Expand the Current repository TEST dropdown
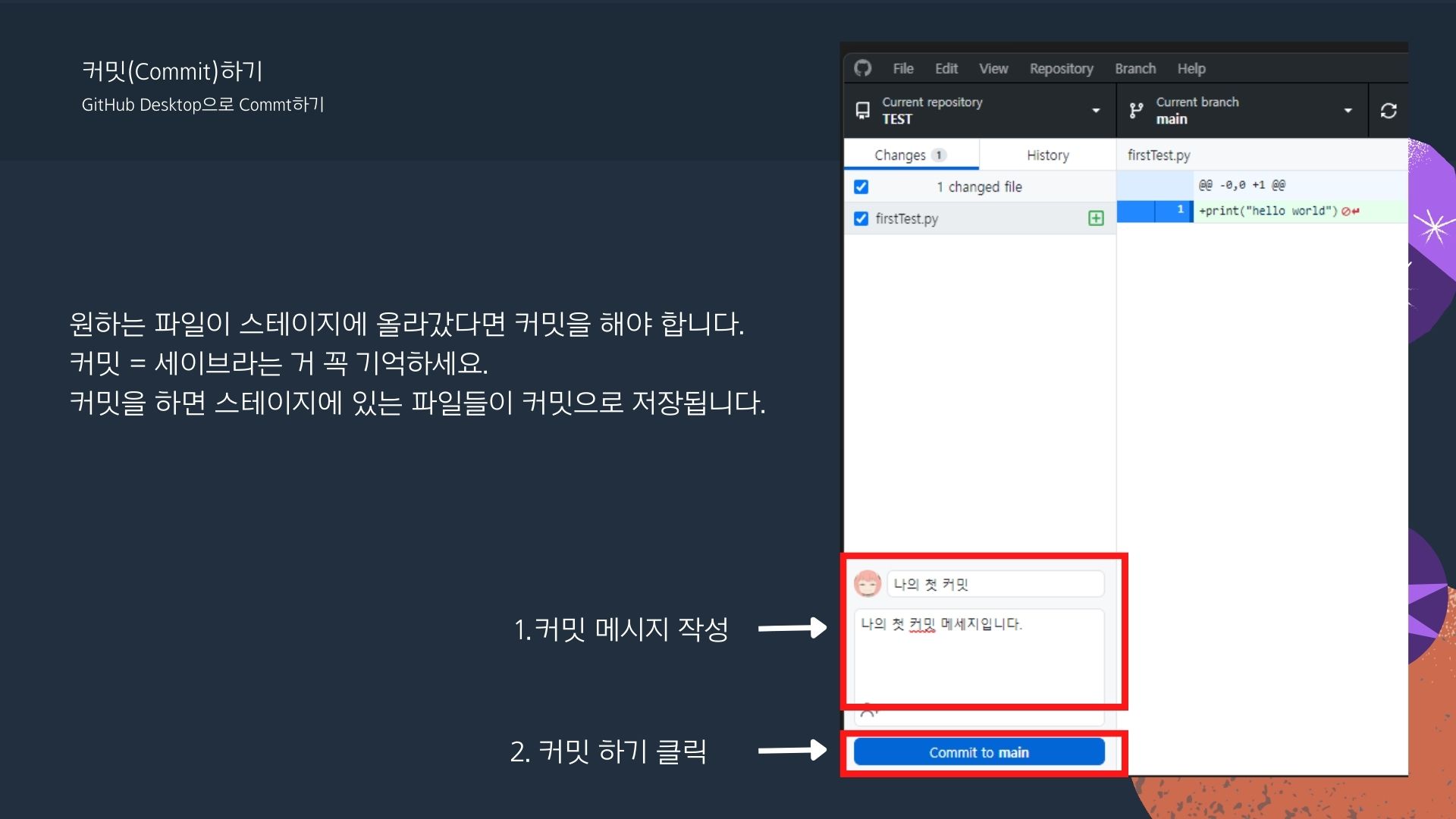The width and height of the screenshot is (1456, 819). (x=979, y=111)
